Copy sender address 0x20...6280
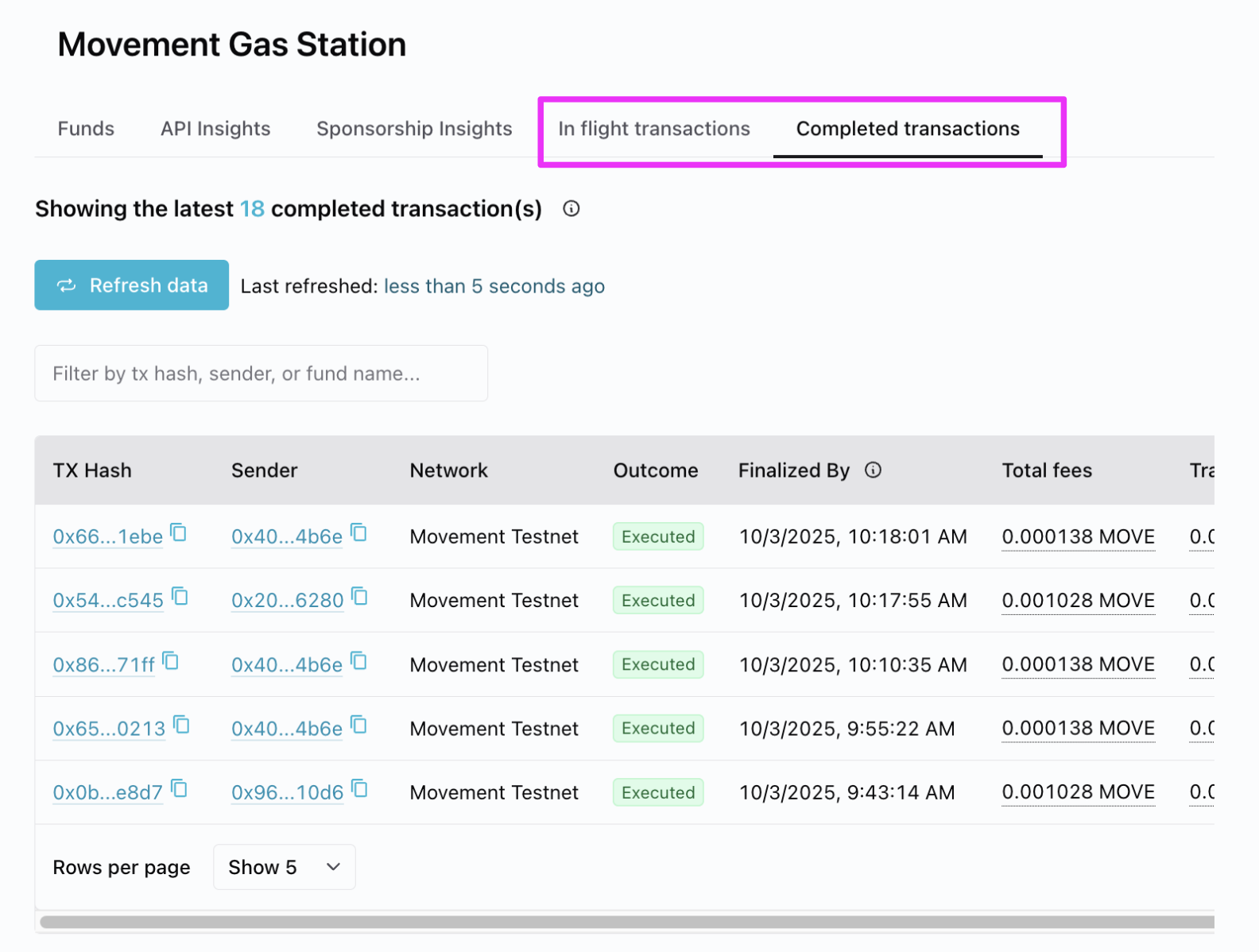This screenshot has width=1259, height=952. (x=360, y=597)
